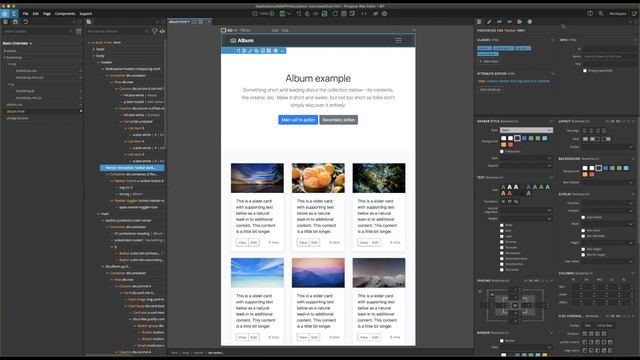
Task: Toggle the checkbox below Title field
Action: pyautogui.click(x=585, y=71)
